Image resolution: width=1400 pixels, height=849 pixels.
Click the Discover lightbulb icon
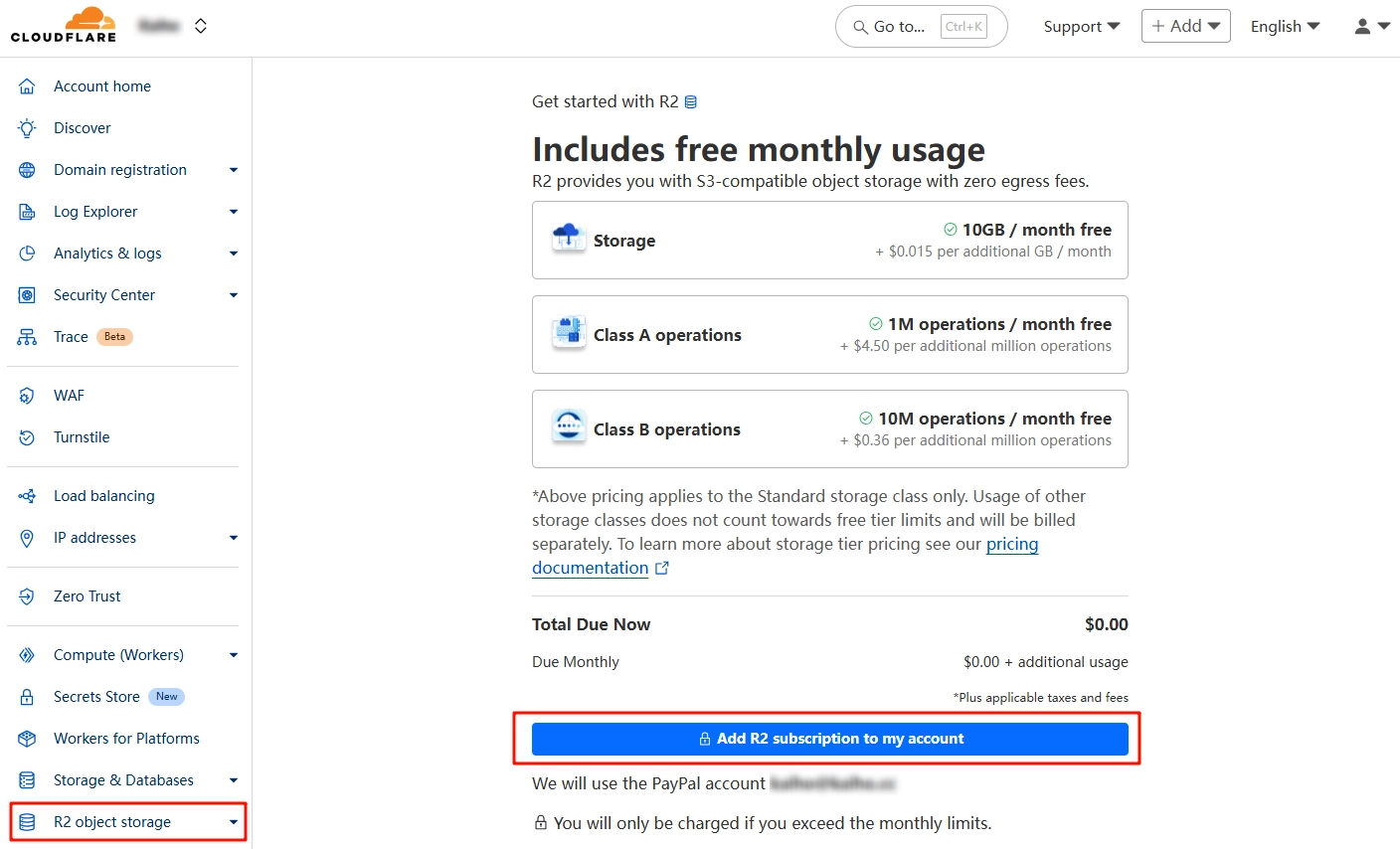tap(27, 128)
